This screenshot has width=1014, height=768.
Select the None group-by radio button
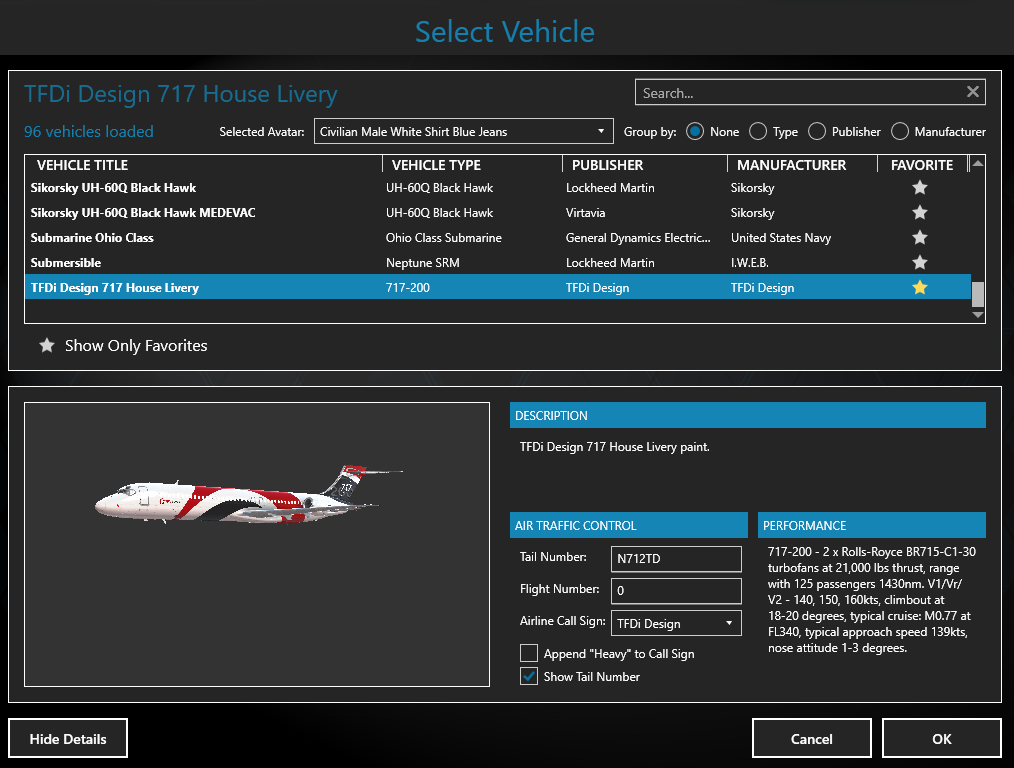(x=695, y=131)
